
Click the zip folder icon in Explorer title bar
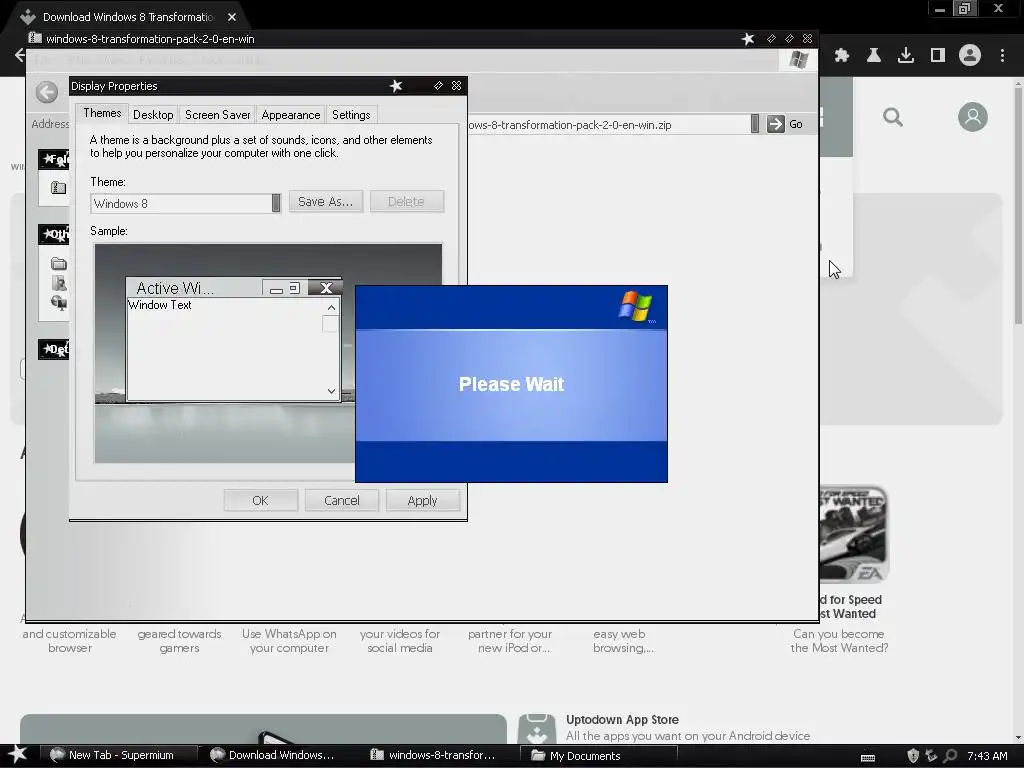(x=35, y=39)
